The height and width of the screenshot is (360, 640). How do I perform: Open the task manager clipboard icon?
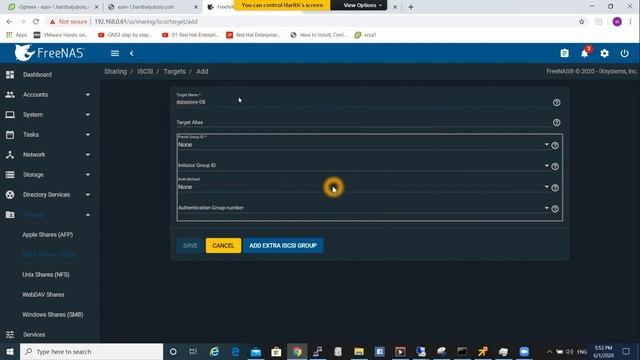click(x=564, y=53)
